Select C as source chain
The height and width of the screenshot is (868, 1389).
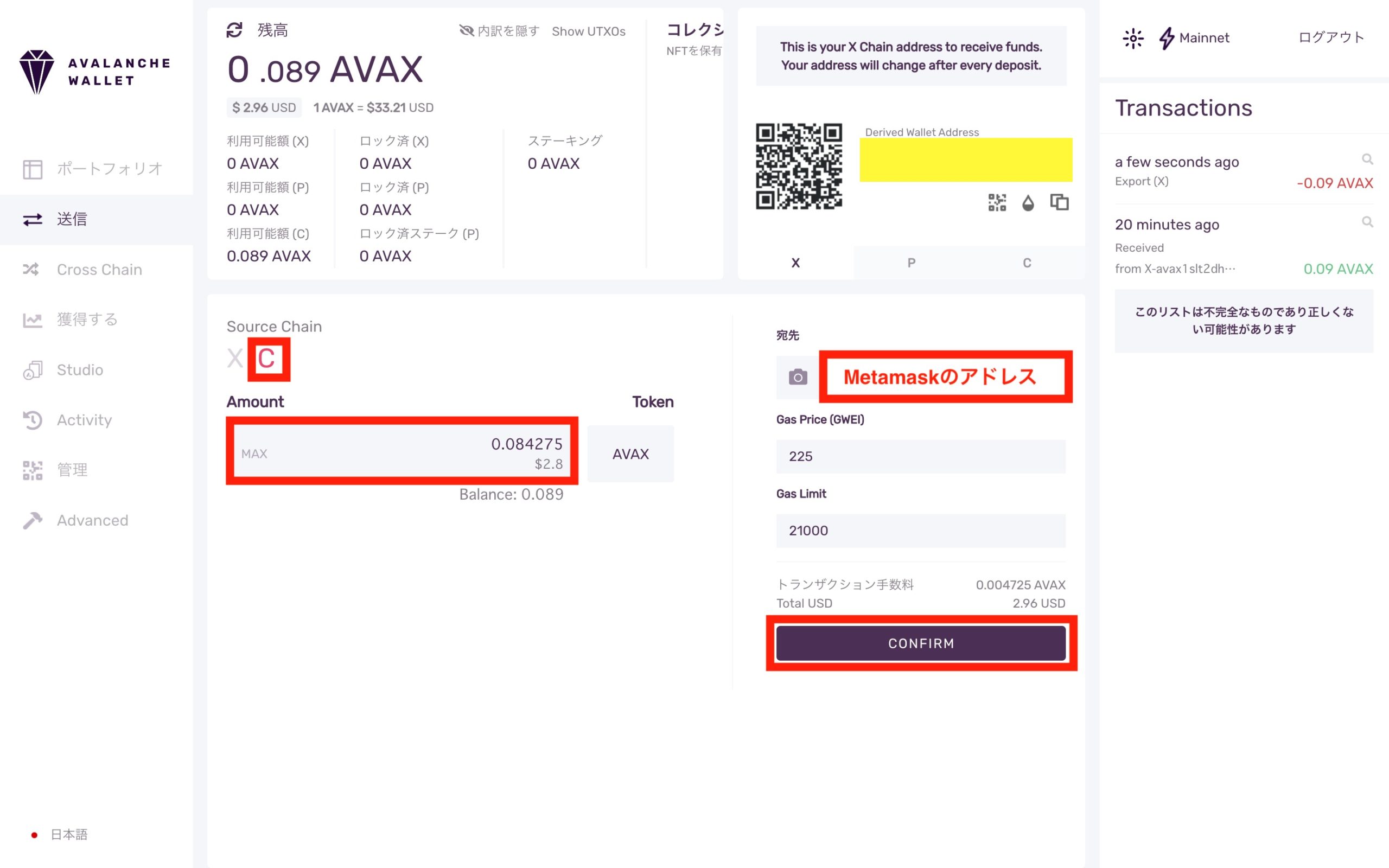[x=266, y=359]
